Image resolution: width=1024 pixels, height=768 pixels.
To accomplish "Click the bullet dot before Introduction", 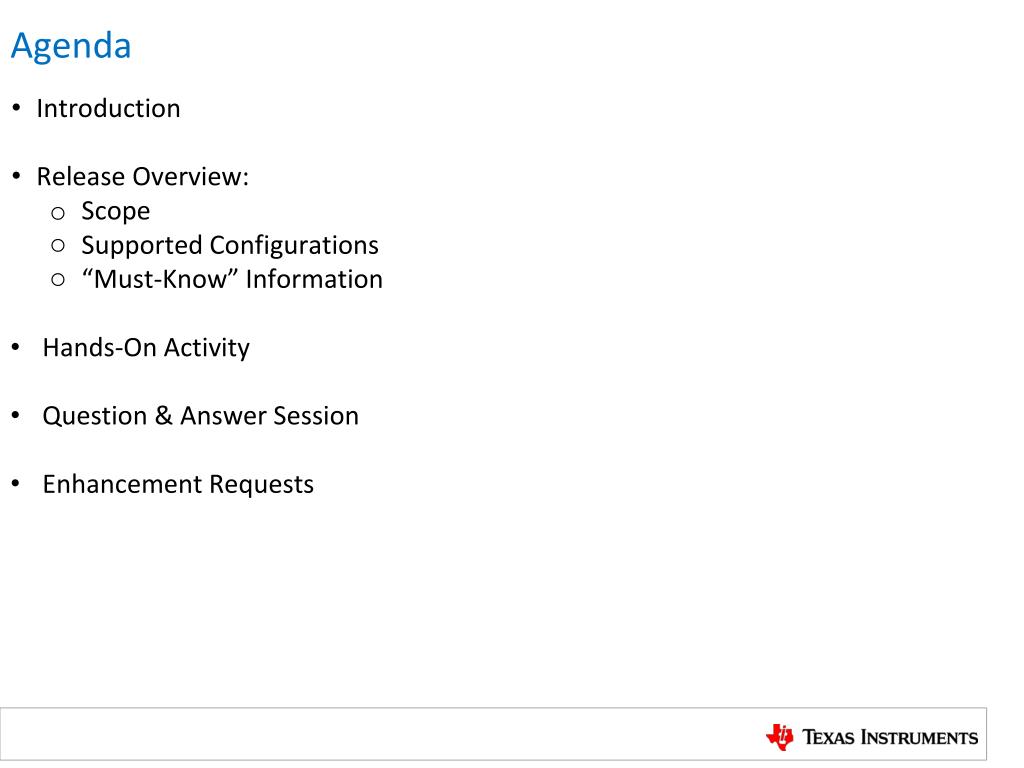I will [x=16, y=107].
